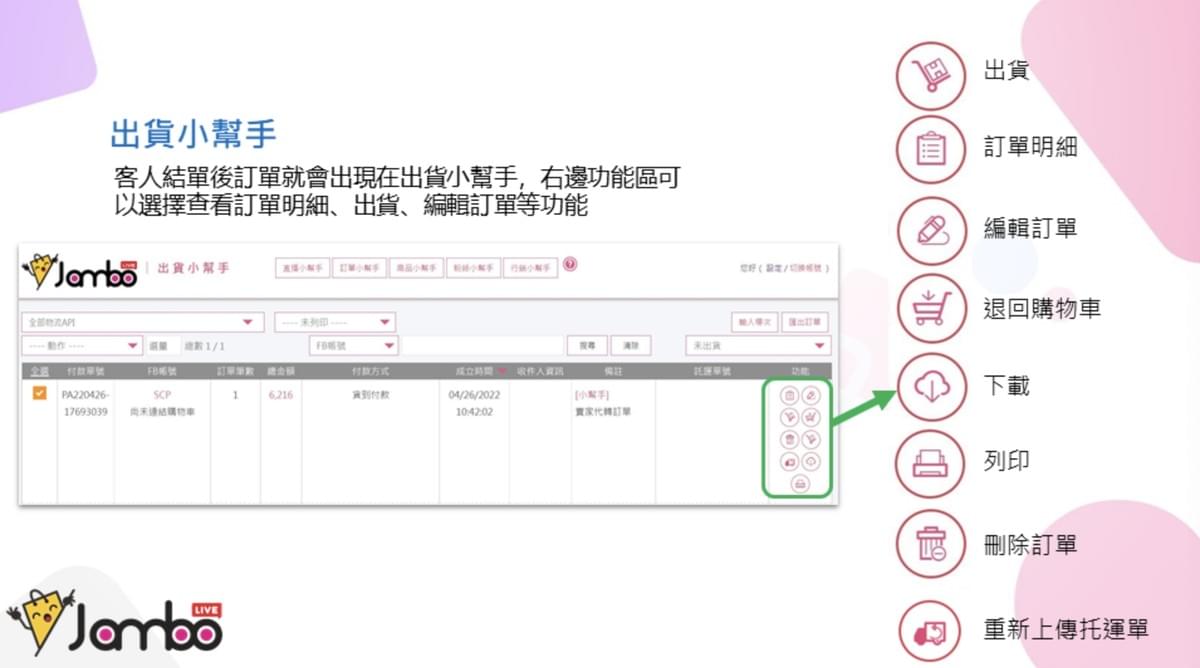Image resolution: width=1200 pixels, height=668 pixels.
Task: Click the small clipboard order-detail icon in the row
Action: [x=789, y=396]
